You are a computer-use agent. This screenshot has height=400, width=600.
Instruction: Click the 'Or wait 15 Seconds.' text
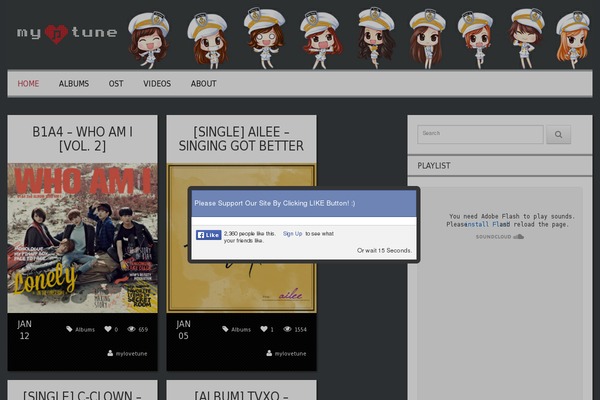coord(384,250)
